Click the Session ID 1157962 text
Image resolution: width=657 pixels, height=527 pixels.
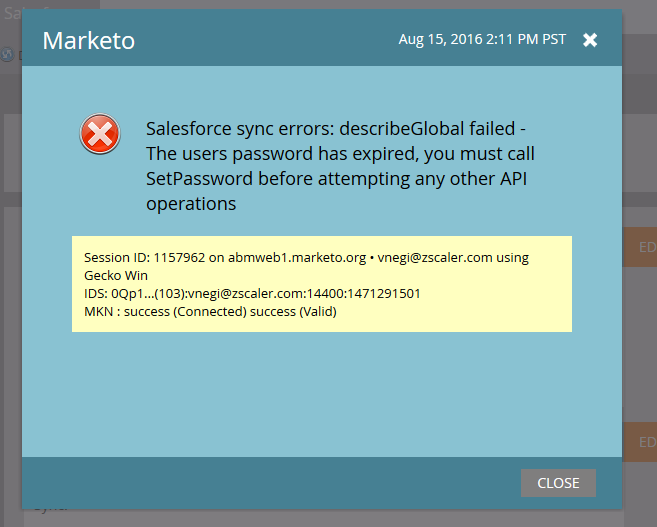(144, 257)
